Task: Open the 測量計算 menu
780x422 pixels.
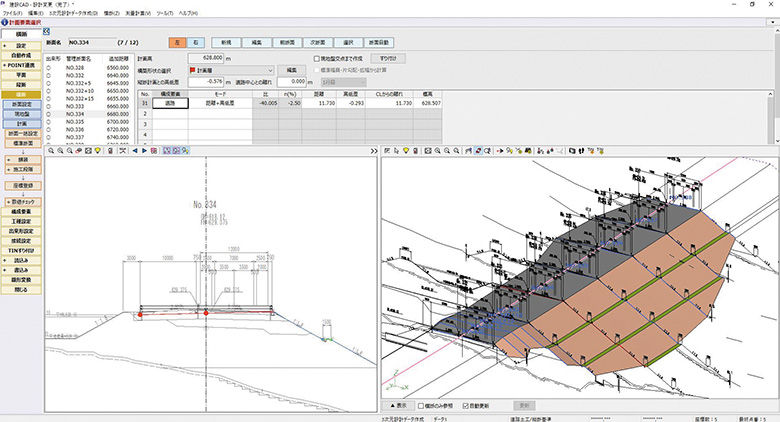Action: tap(138, 13)
